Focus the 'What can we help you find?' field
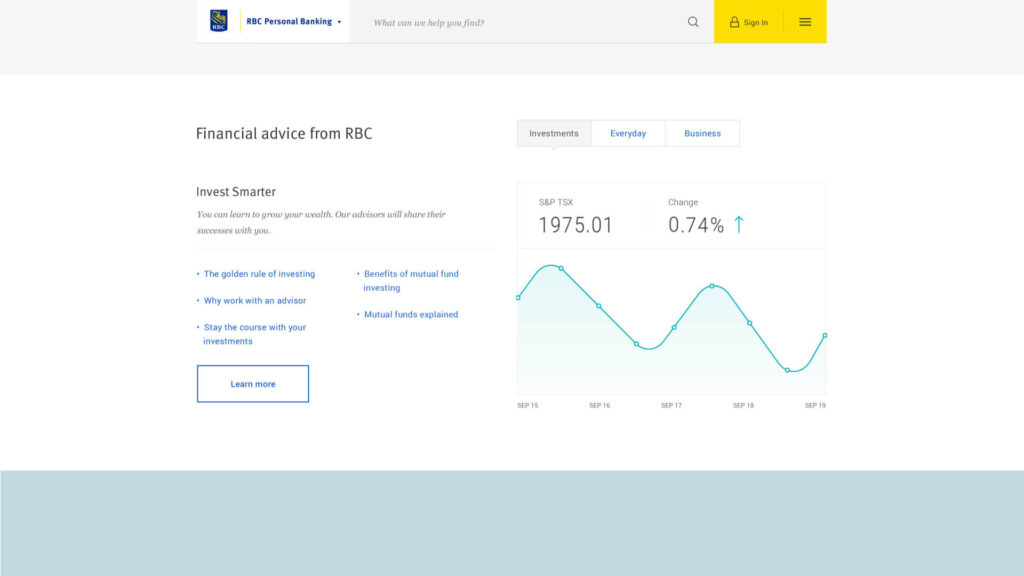1024x576 pixels. pyautogui.click(x=520, y=22)
